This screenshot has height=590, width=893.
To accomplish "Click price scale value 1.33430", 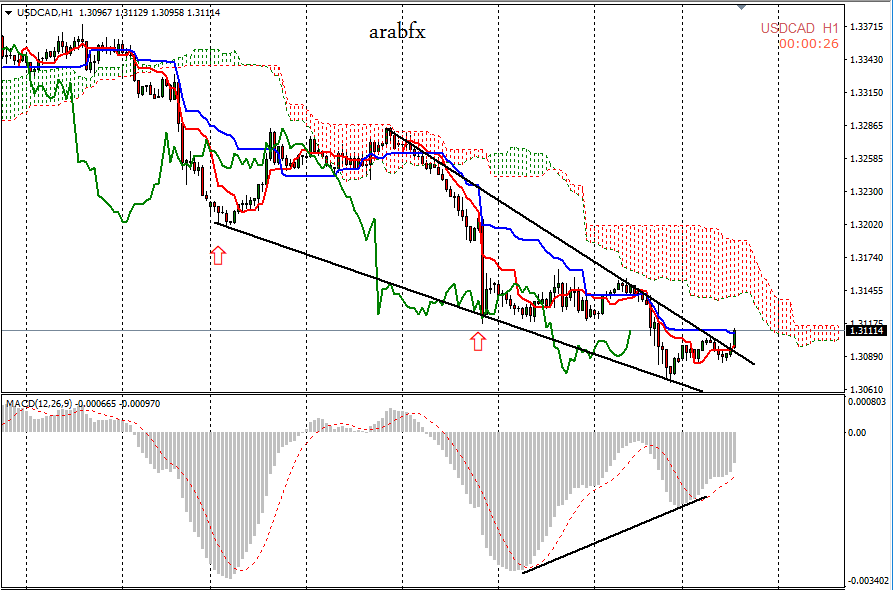I will click(x=866, y=59).
